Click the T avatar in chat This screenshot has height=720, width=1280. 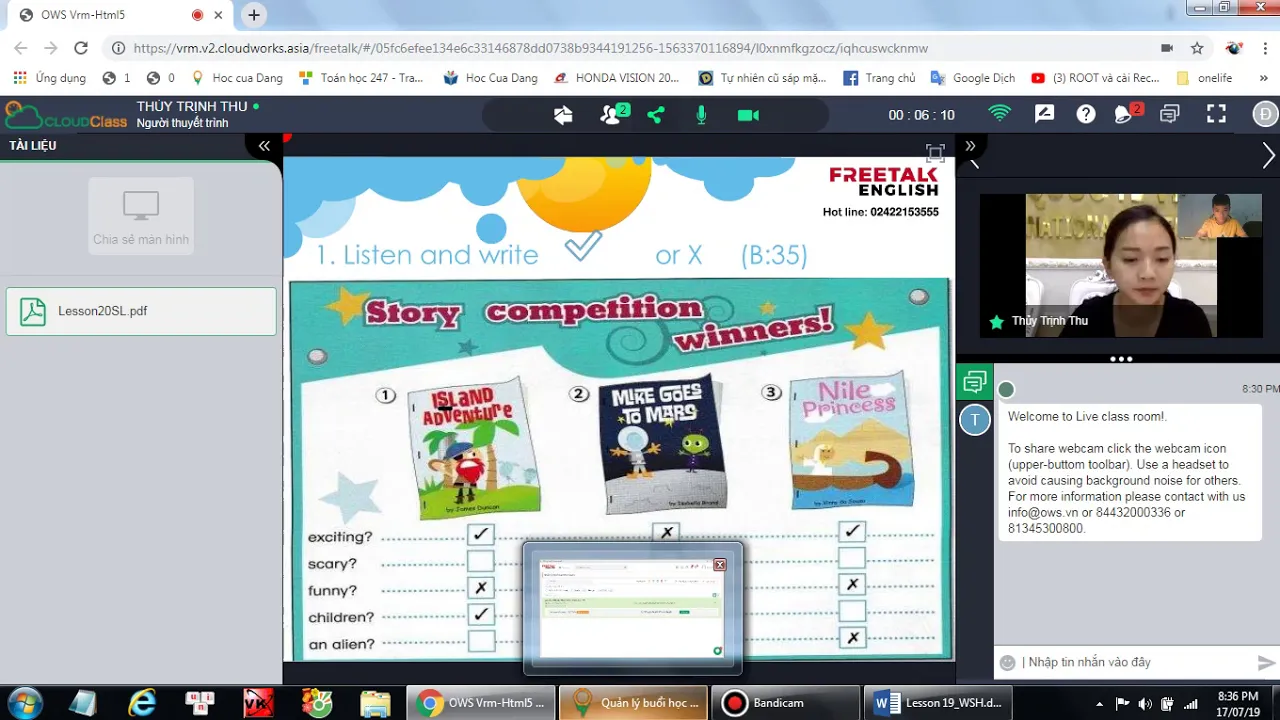click(x=975, y=420)
